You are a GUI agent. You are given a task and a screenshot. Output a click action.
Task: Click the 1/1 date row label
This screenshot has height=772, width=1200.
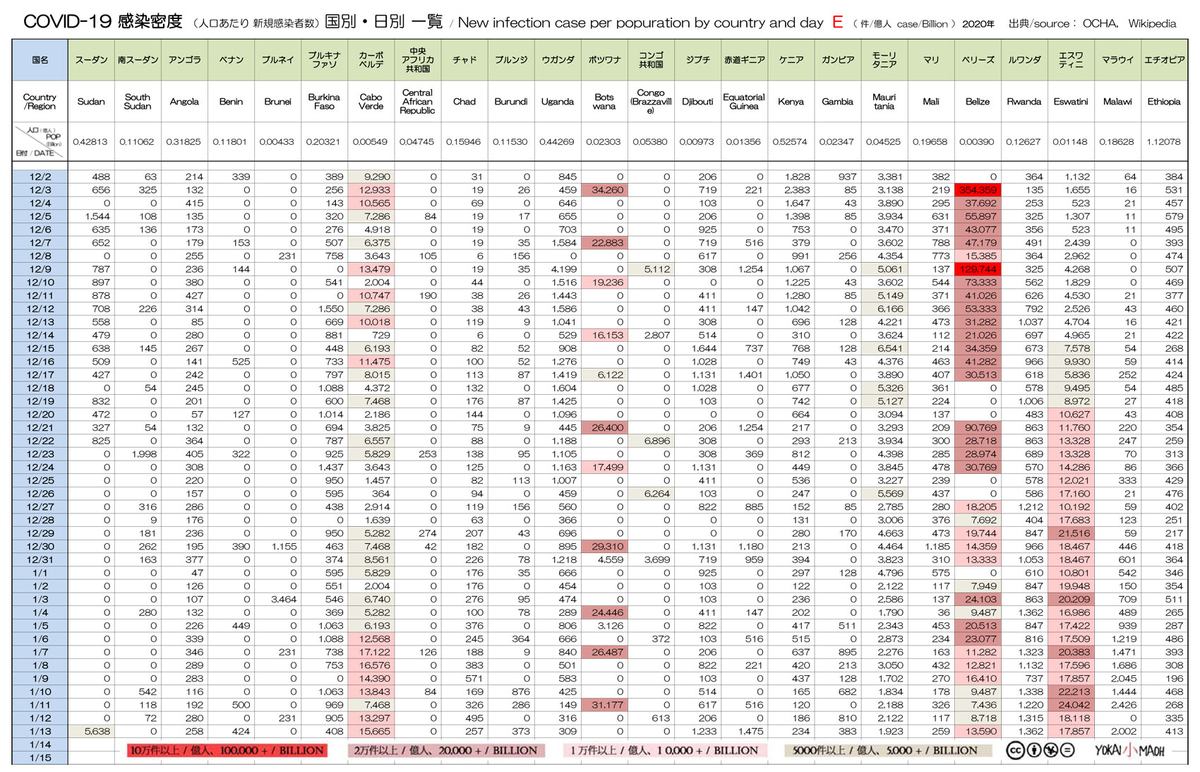[x=41, y=573]
